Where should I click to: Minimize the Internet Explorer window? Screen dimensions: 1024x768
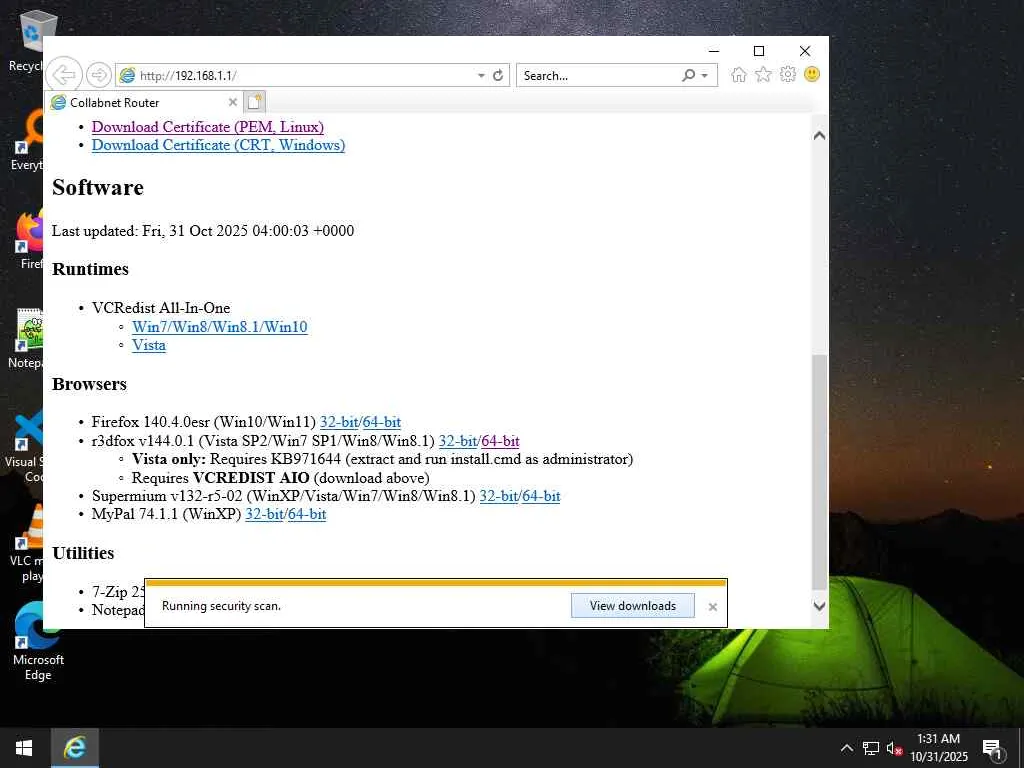tap(714, 51)
